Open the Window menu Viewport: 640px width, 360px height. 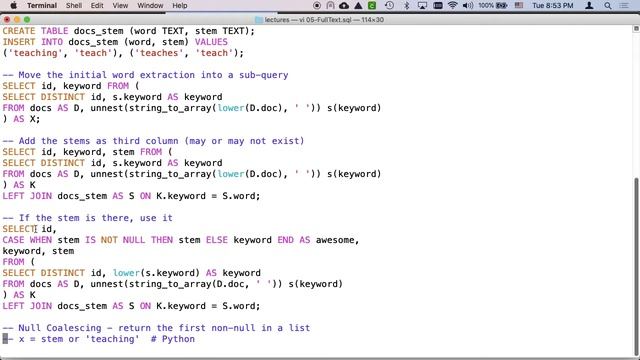pyautogui.click(x=150, y=5)
